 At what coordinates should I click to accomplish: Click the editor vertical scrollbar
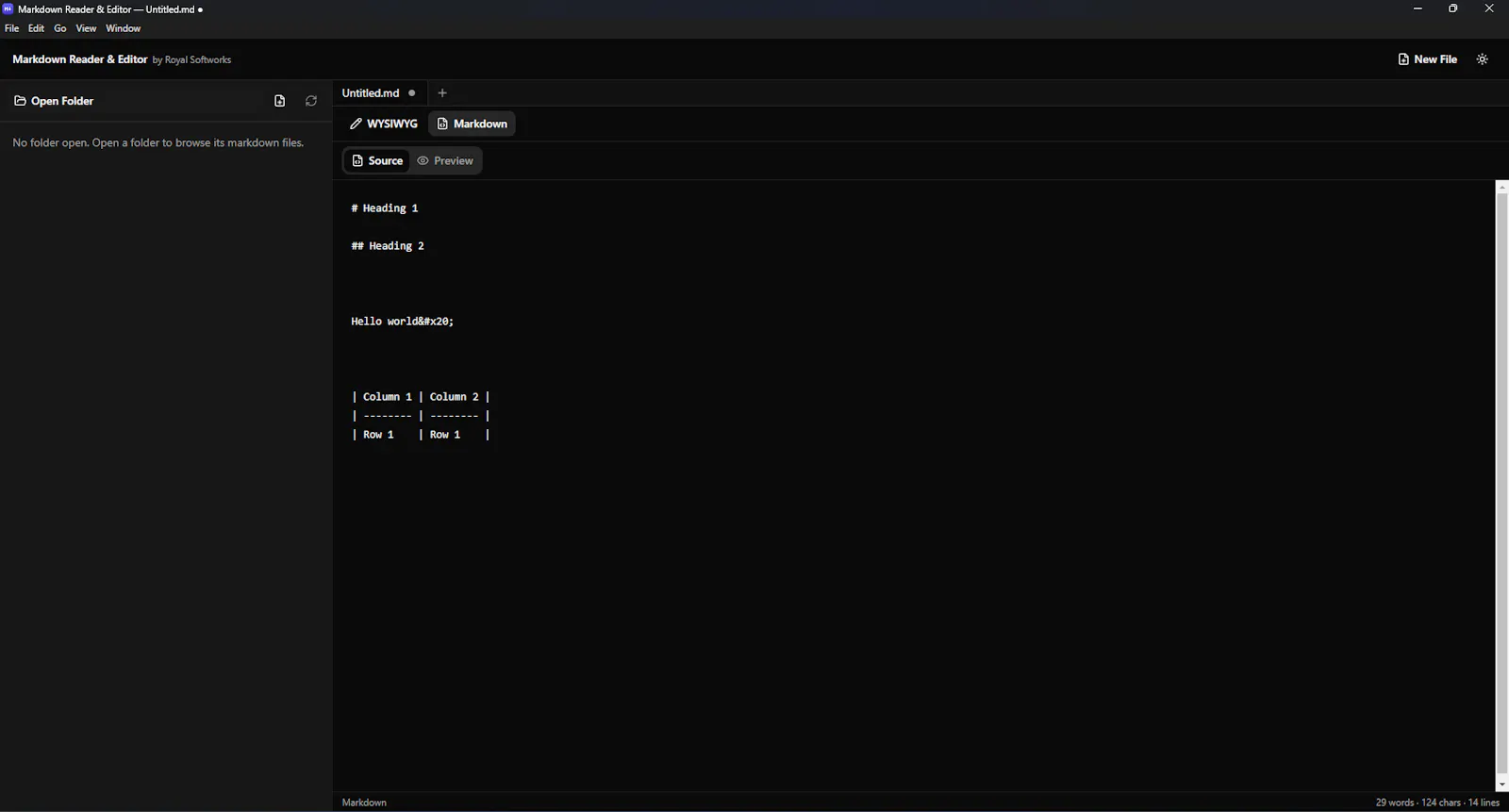pyautogui.click(x=1501, y=483)
